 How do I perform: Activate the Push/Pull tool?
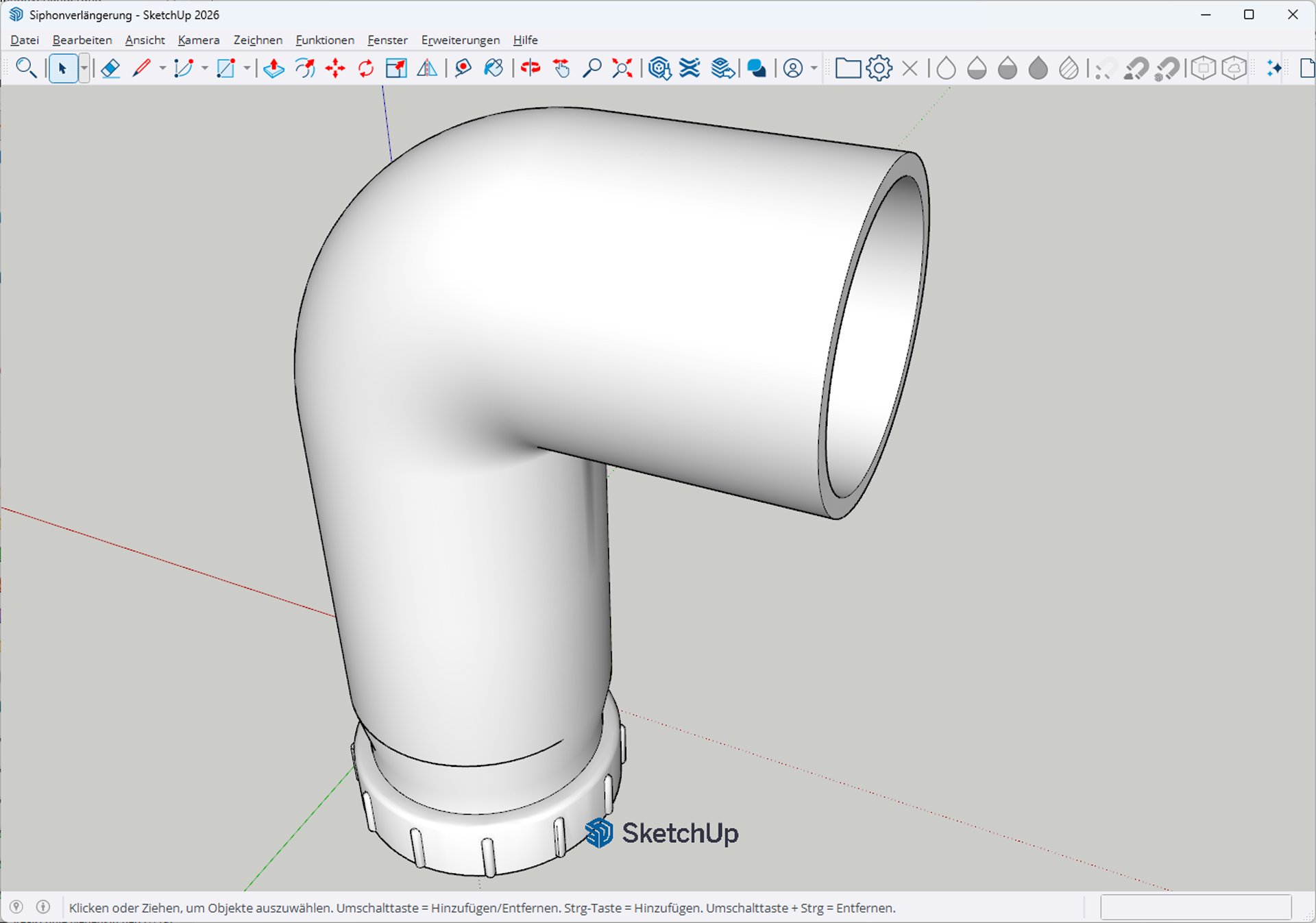pyautogui.click(x=273, y=69)
